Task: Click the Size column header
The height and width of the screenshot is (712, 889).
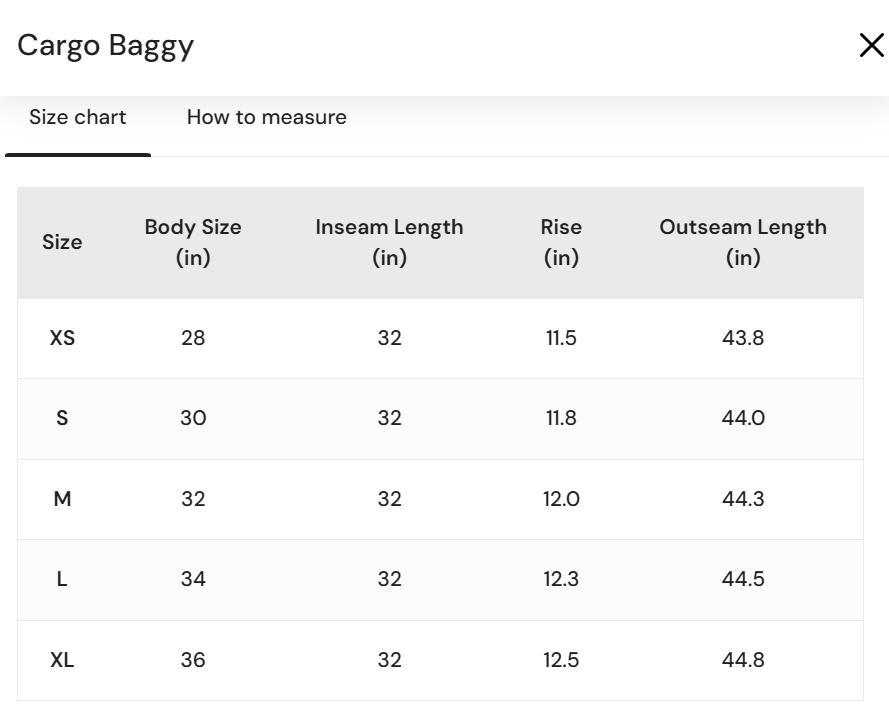Action: pos(62,242)
